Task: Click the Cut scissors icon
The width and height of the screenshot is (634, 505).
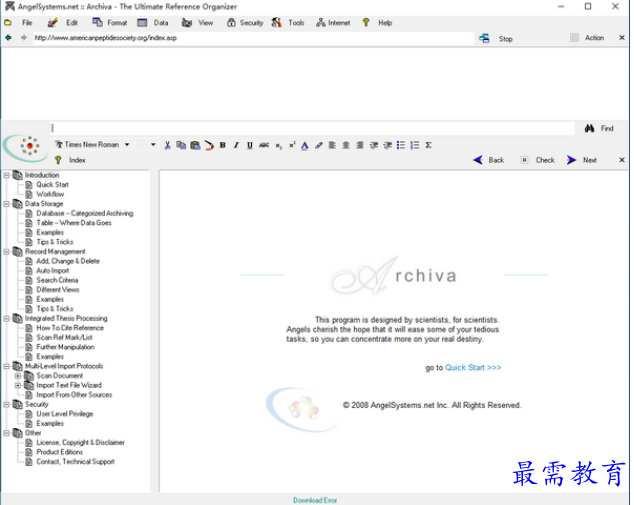Action: click(167, 145)
